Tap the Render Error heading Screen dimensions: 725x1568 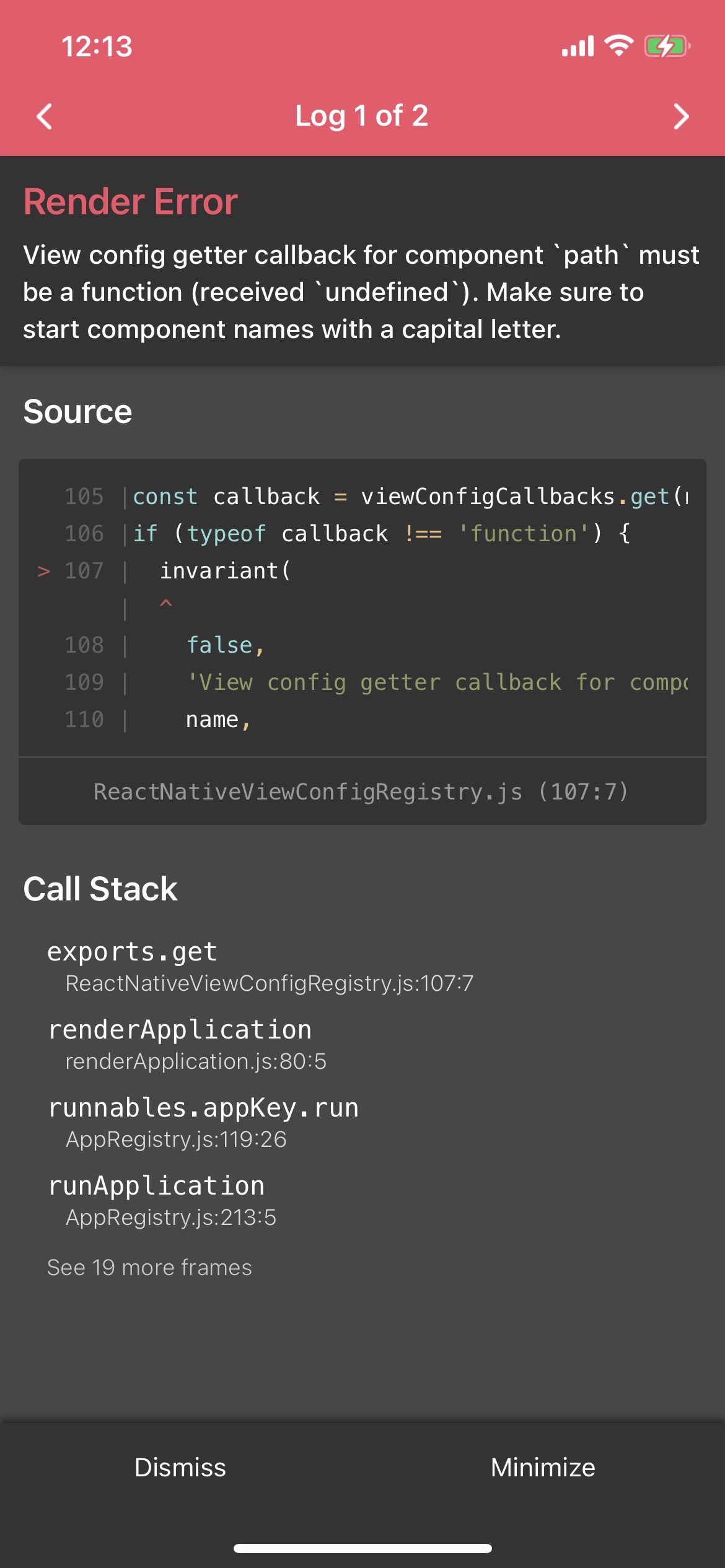[x=131, y=202]
